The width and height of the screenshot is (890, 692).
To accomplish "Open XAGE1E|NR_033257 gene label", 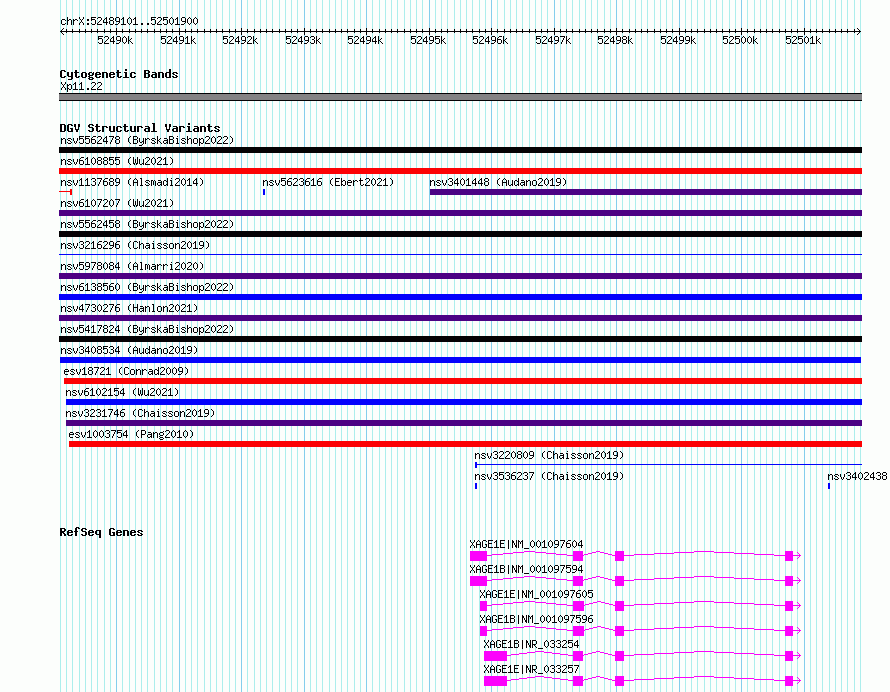I will tap(531, 669).
